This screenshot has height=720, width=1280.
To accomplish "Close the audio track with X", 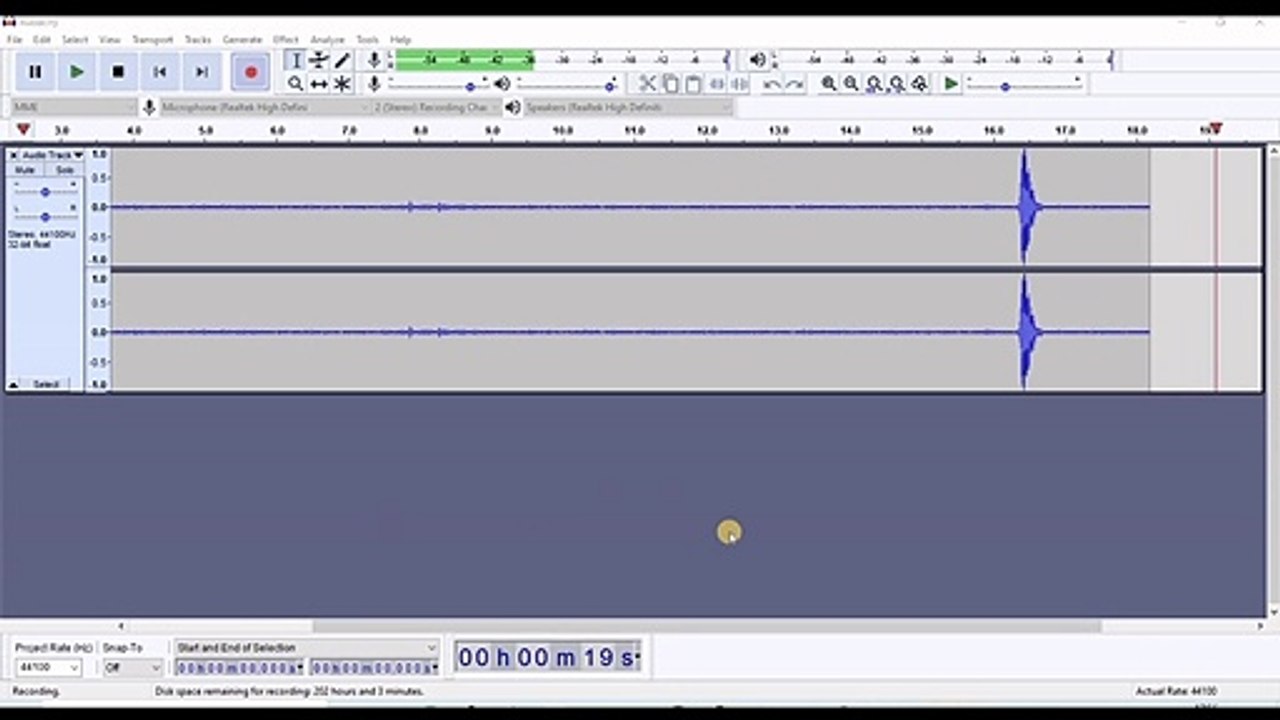I will coord(13,155).
